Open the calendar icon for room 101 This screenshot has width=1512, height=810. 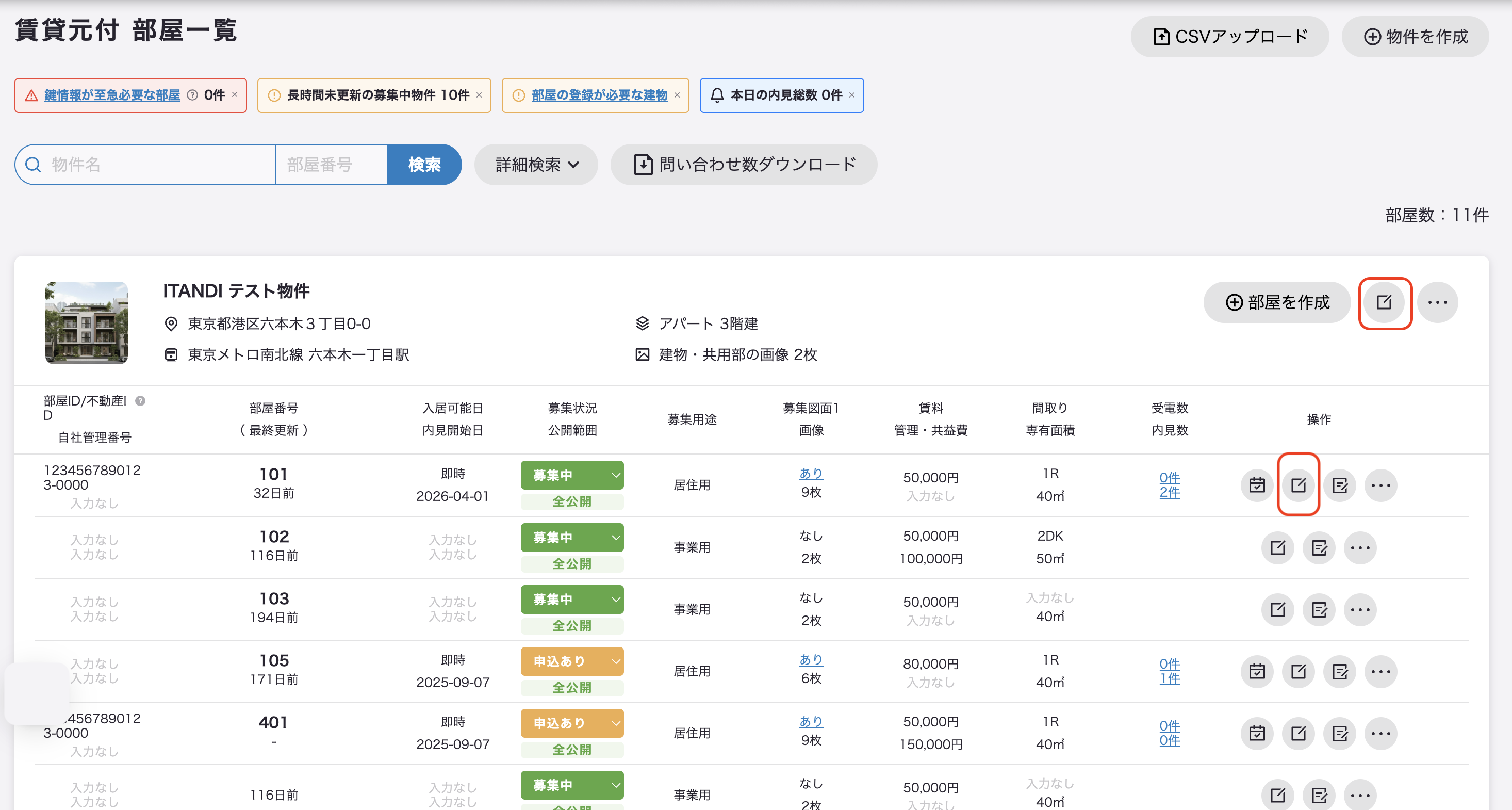tap(1257, 485)
